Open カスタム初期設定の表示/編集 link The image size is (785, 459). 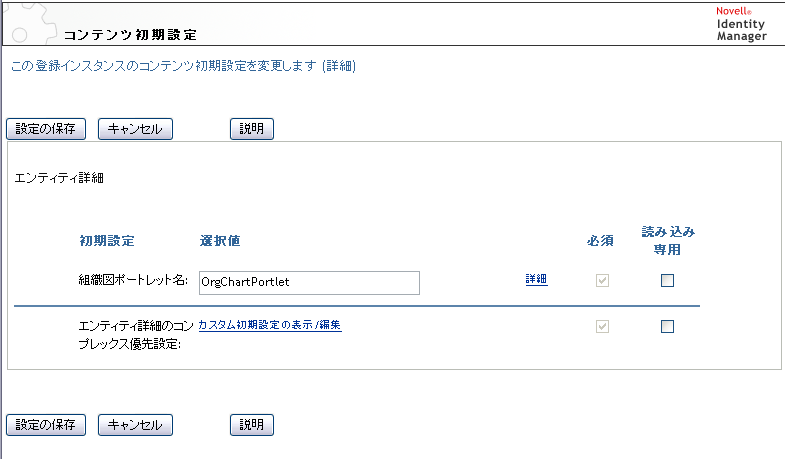click(270, 325)
